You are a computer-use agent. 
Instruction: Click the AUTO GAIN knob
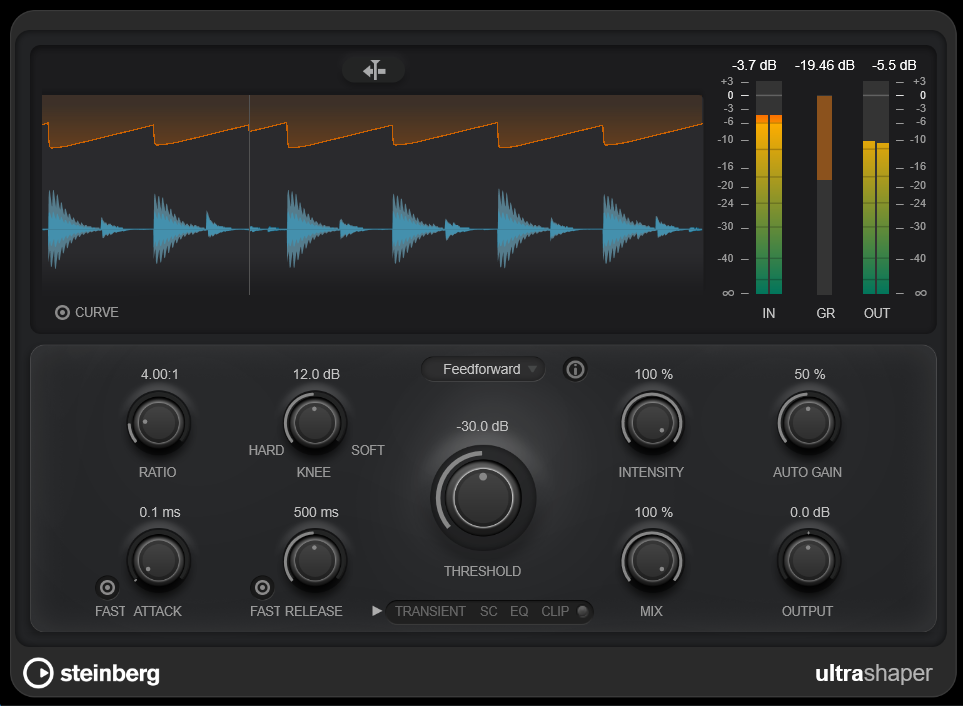[809, 423]
